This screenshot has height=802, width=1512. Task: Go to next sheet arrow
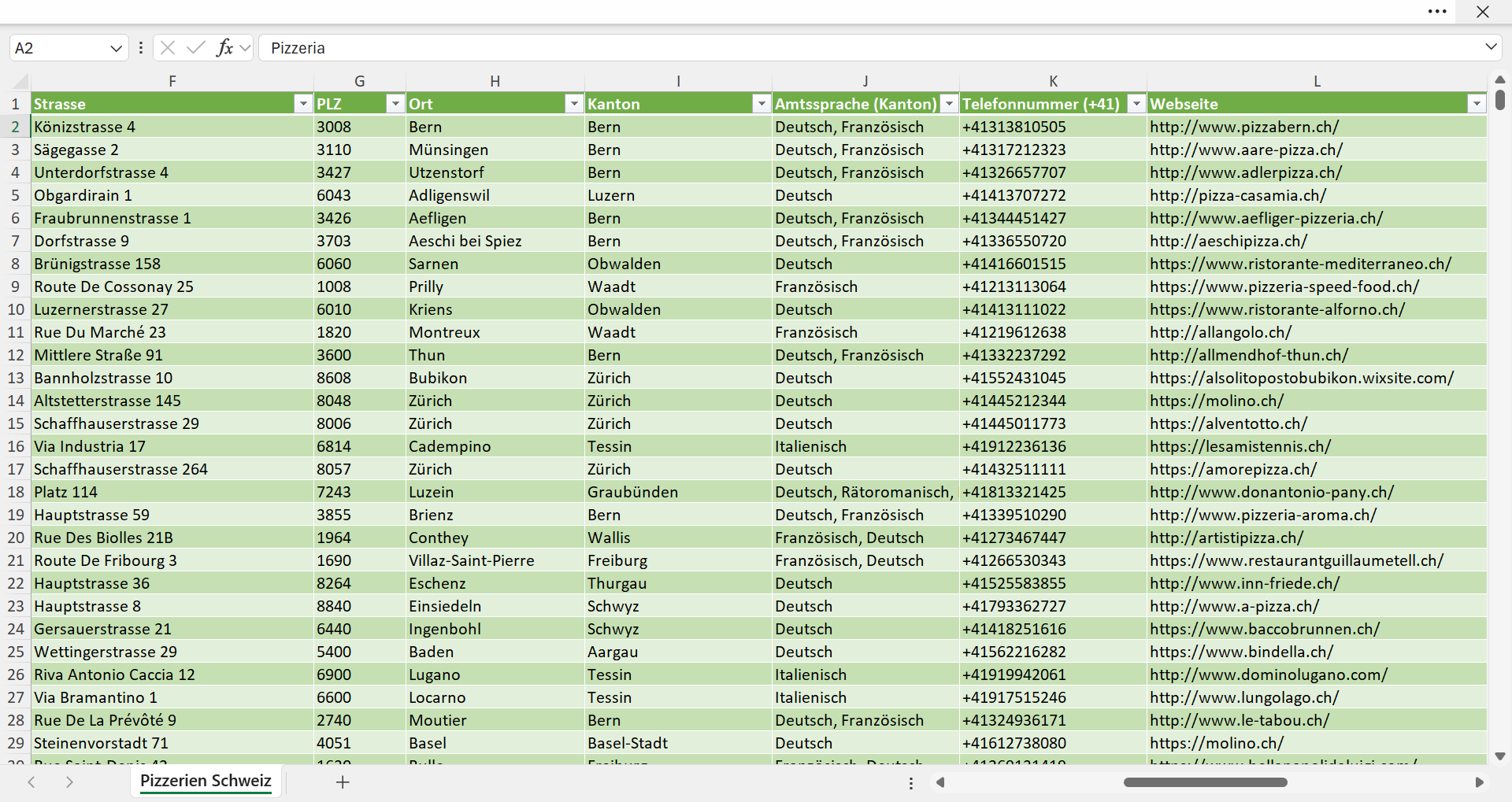[69, 782]
